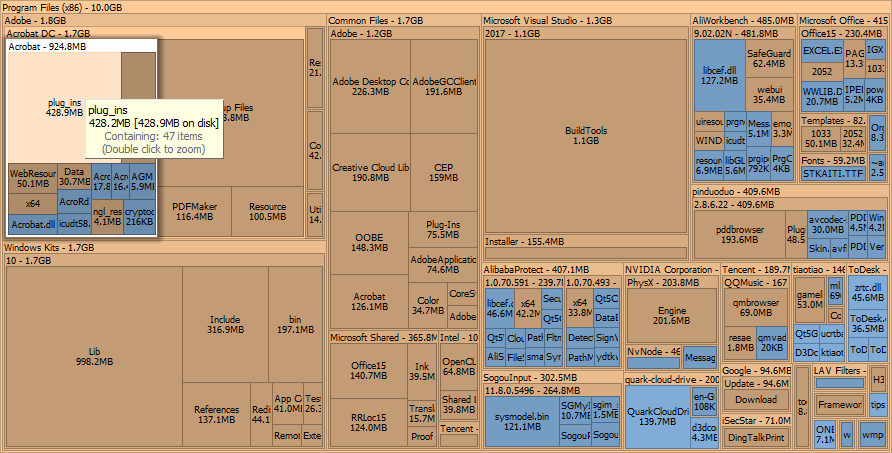Click the App Certification 41.0MB block

287,403
